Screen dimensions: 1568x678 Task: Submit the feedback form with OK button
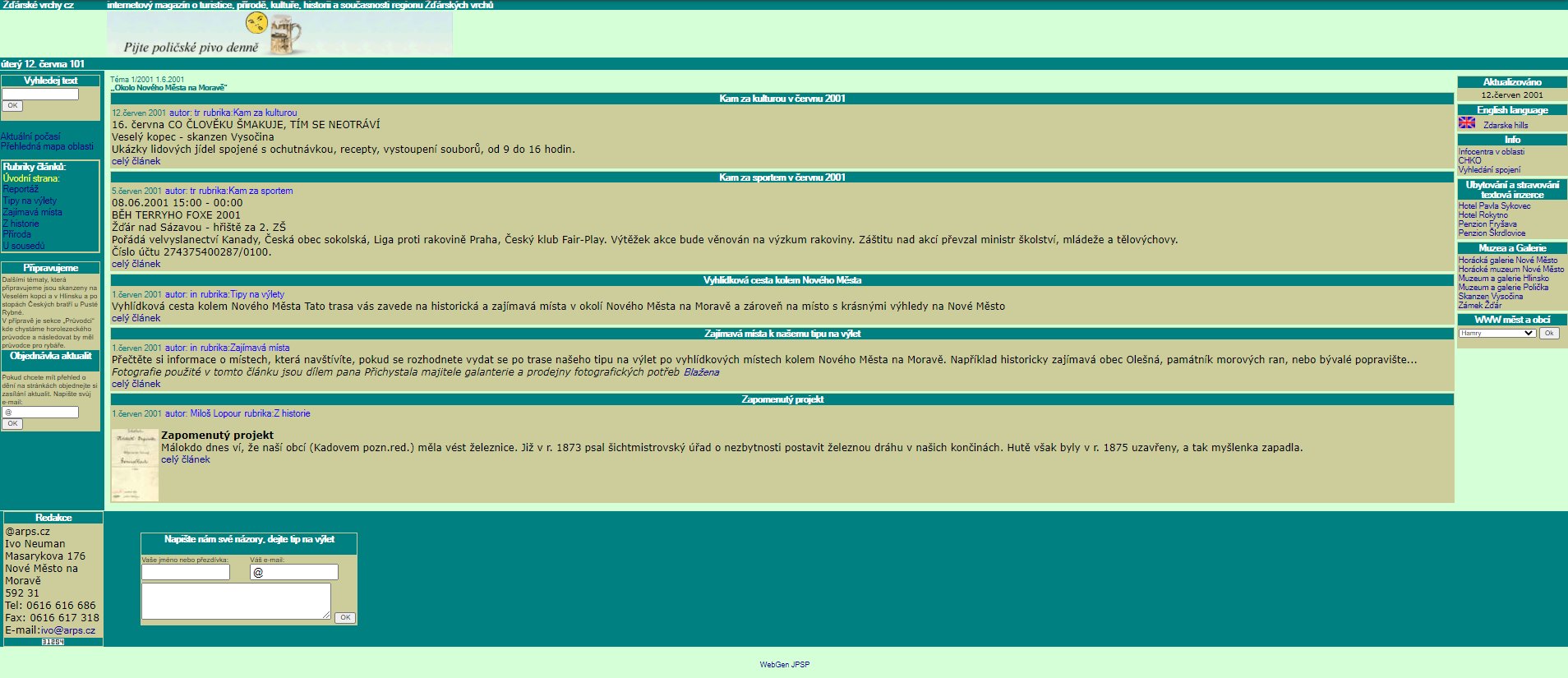(x=345, y=617)
